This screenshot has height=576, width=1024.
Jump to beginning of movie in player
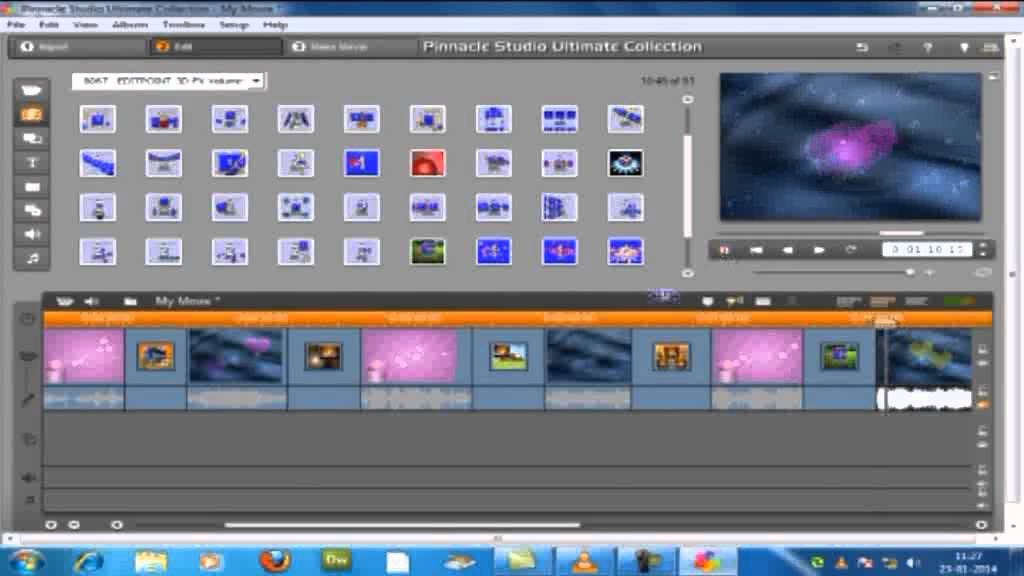[756, 249]
